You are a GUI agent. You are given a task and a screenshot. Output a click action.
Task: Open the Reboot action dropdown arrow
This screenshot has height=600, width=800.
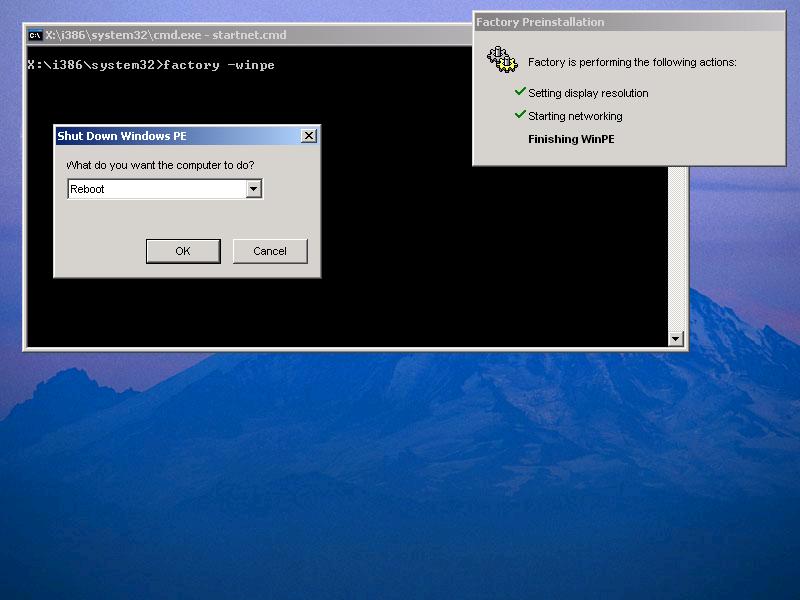click(254, 189)
